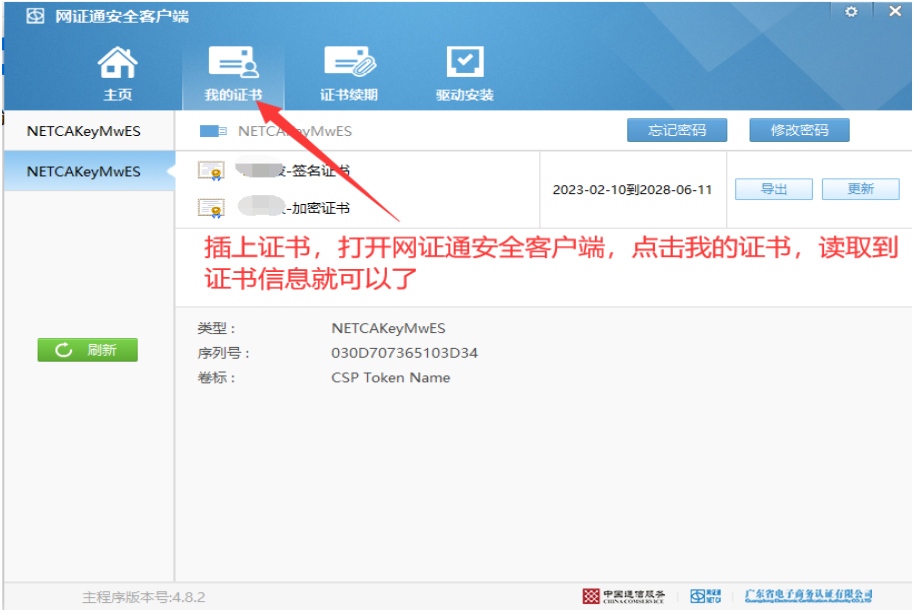Select the first NETCAKeyMwES sidebar entry

84,130
